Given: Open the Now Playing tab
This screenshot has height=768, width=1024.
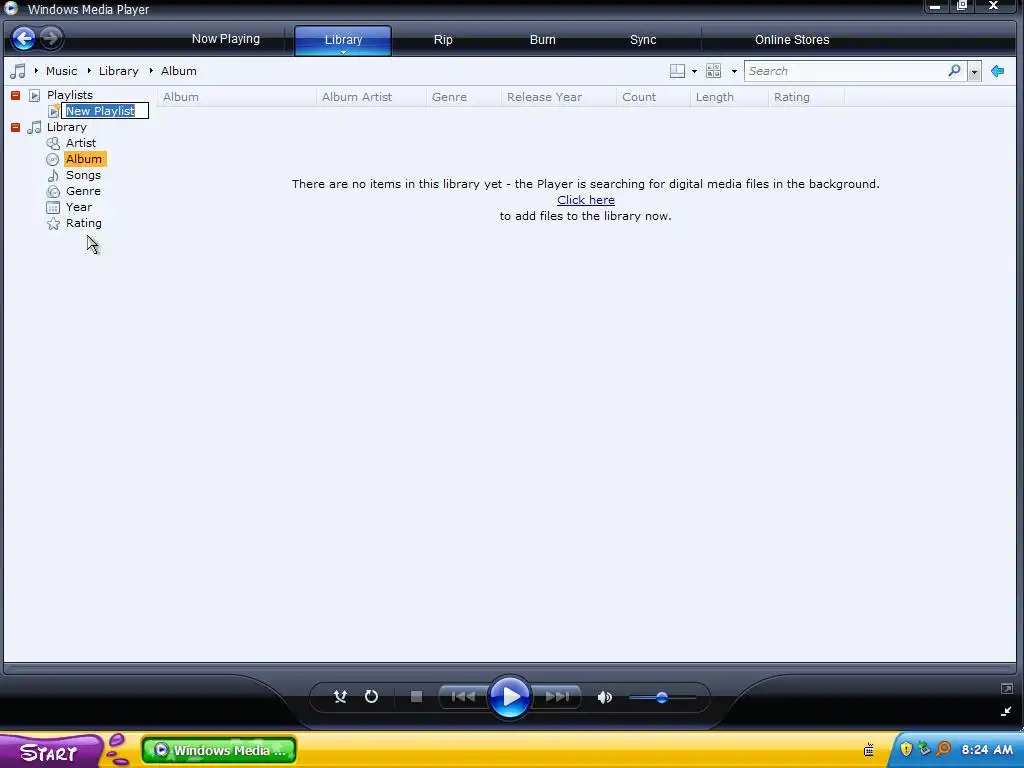Looking at the screenshot, I should (225, 39).
